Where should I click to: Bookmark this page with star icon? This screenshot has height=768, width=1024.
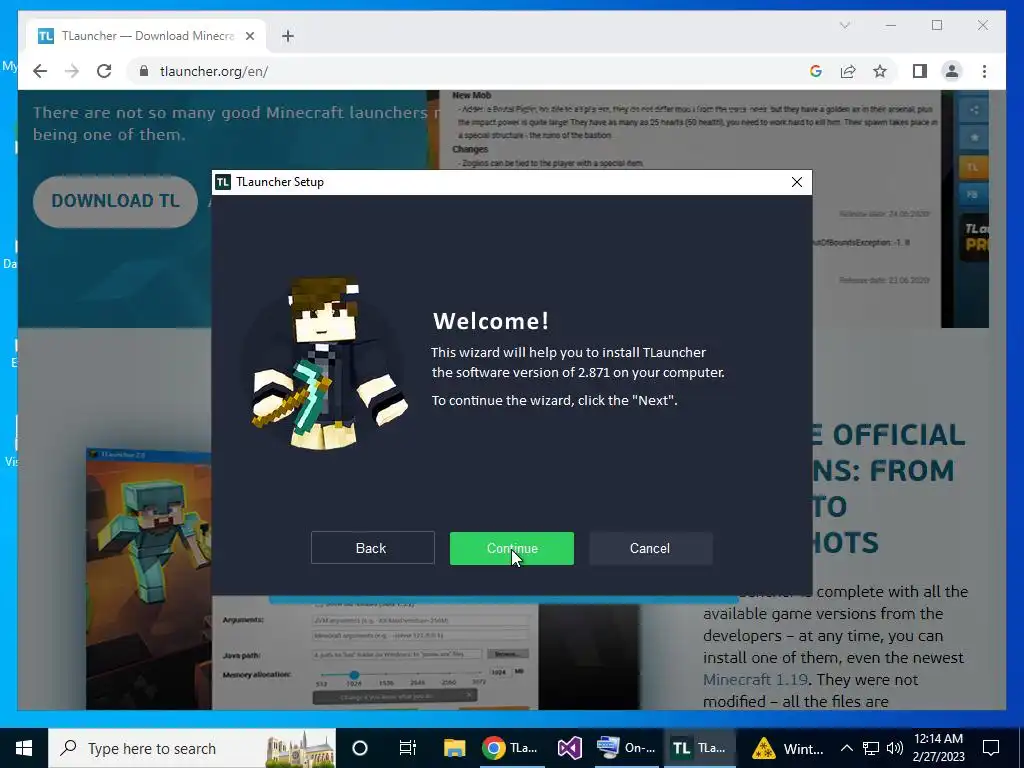click(x=880, y=71)
